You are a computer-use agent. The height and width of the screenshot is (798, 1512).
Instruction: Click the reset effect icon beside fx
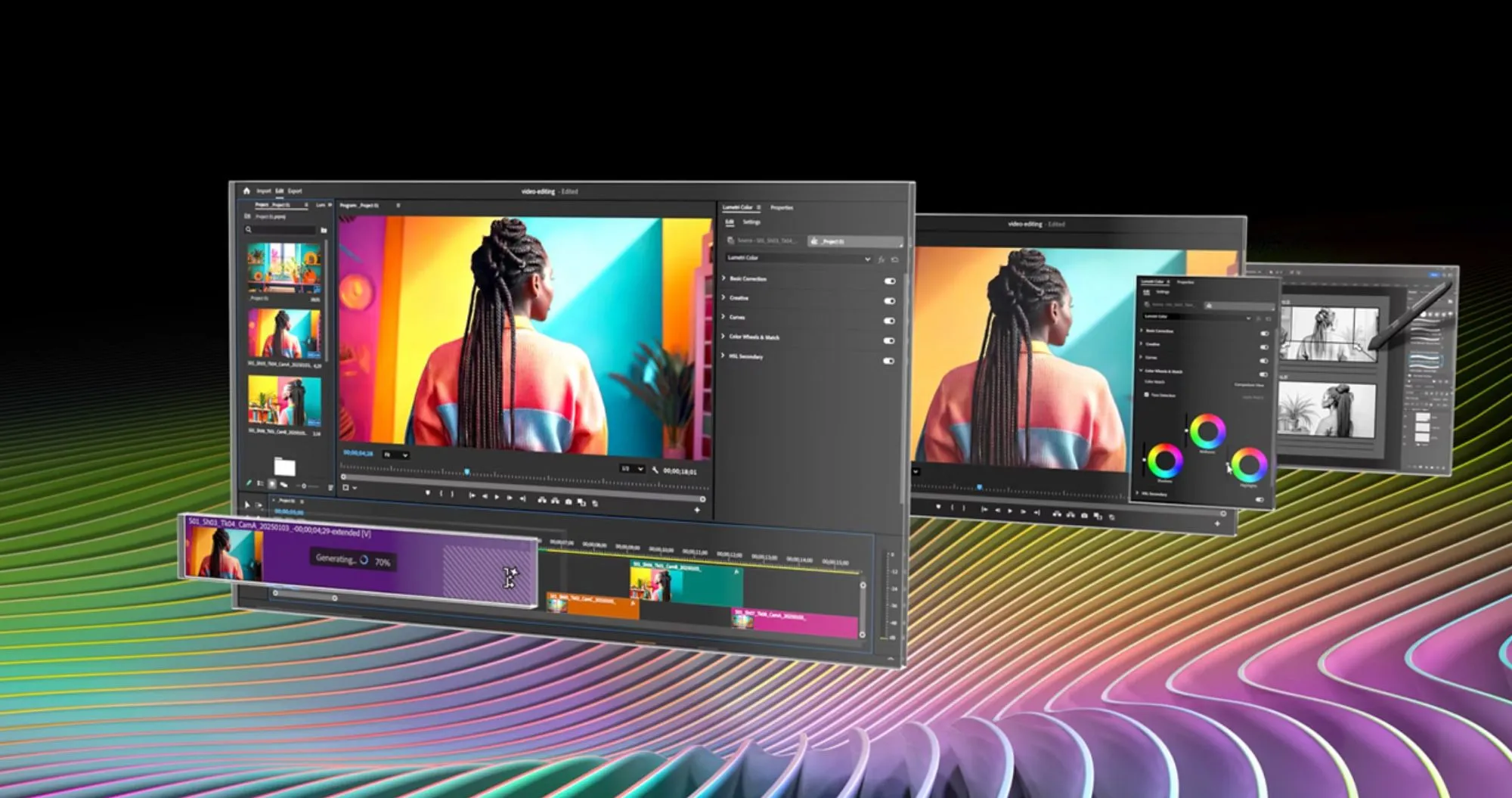pyautogui.click(x=895, y=259)
